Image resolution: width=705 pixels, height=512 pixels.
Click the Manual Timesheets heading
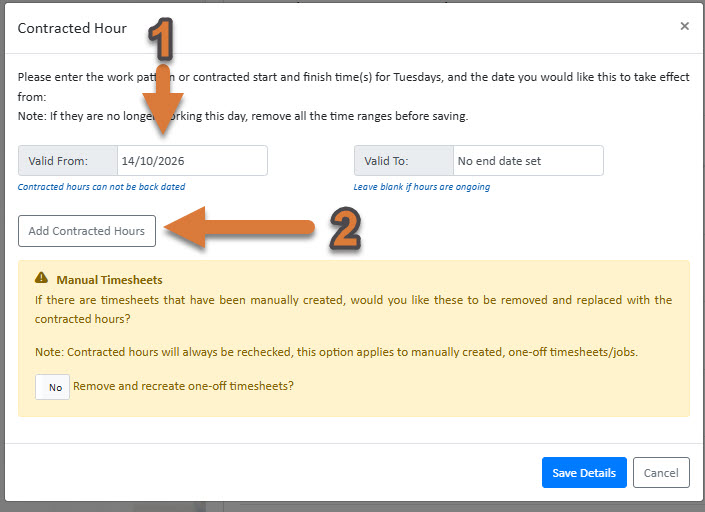pos(109,280)
